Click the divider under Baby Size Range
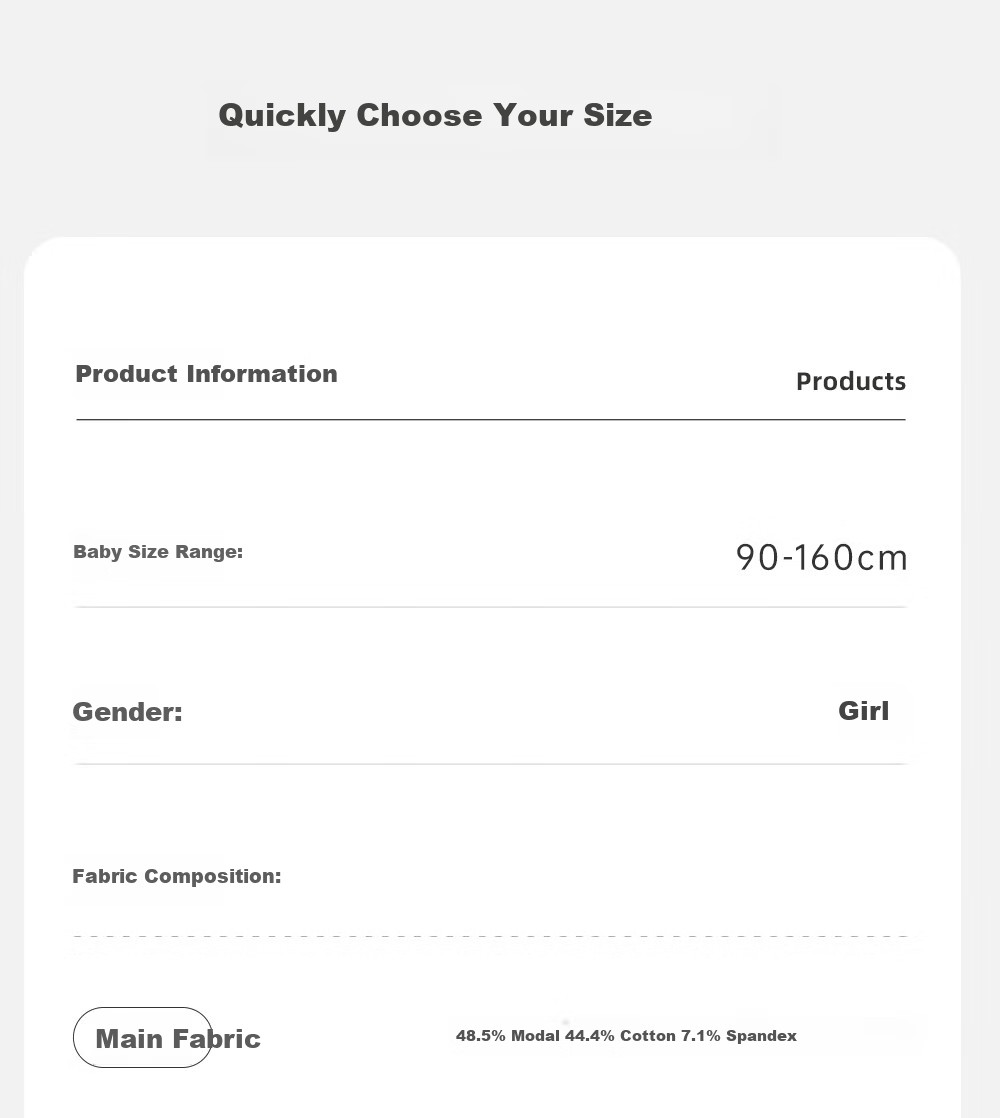Viewport: 1000px width, 1118px height. [490, 607]
